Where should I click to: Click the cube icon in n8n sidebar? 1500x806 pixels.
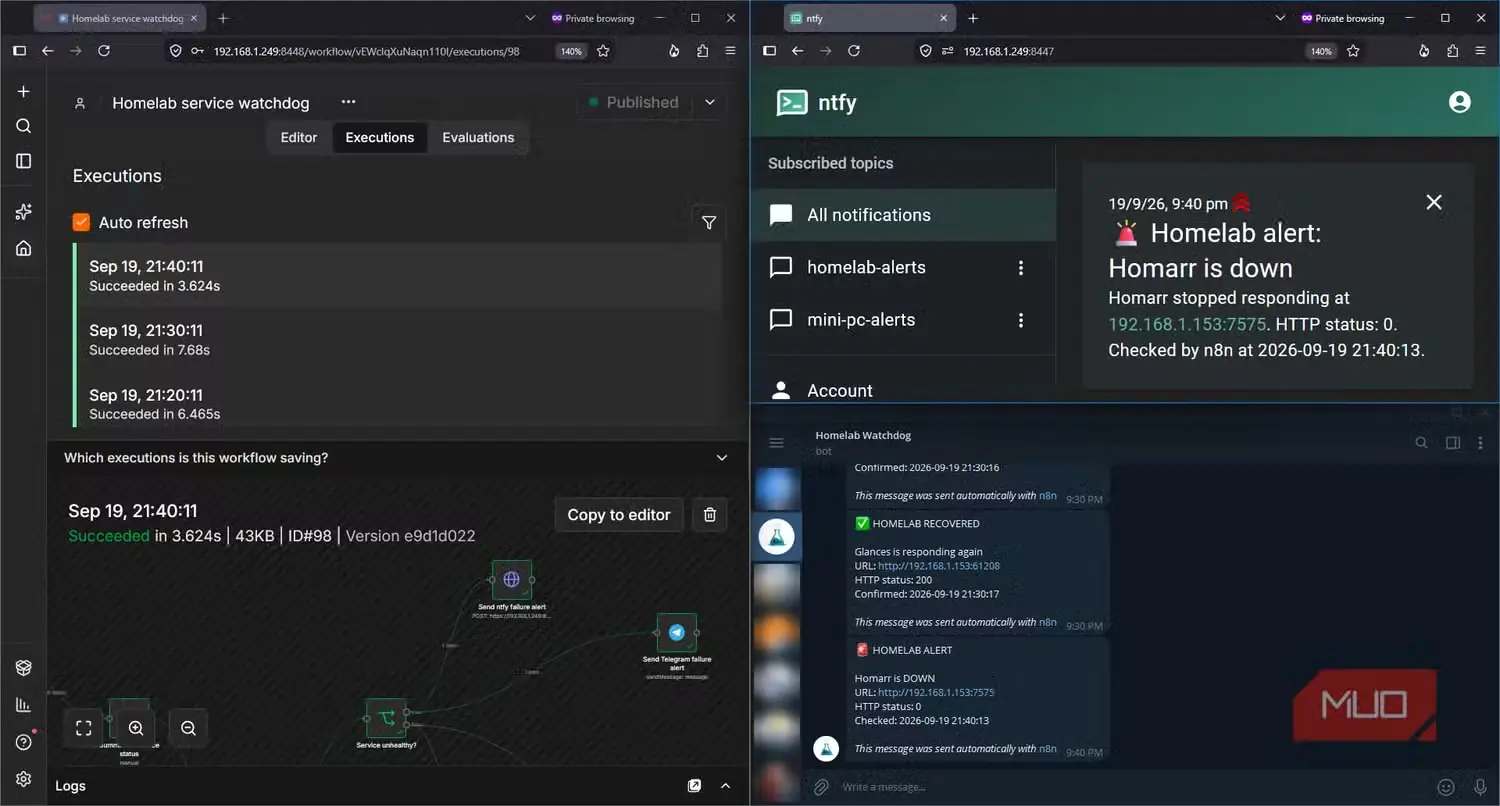[x=24, y=668]
